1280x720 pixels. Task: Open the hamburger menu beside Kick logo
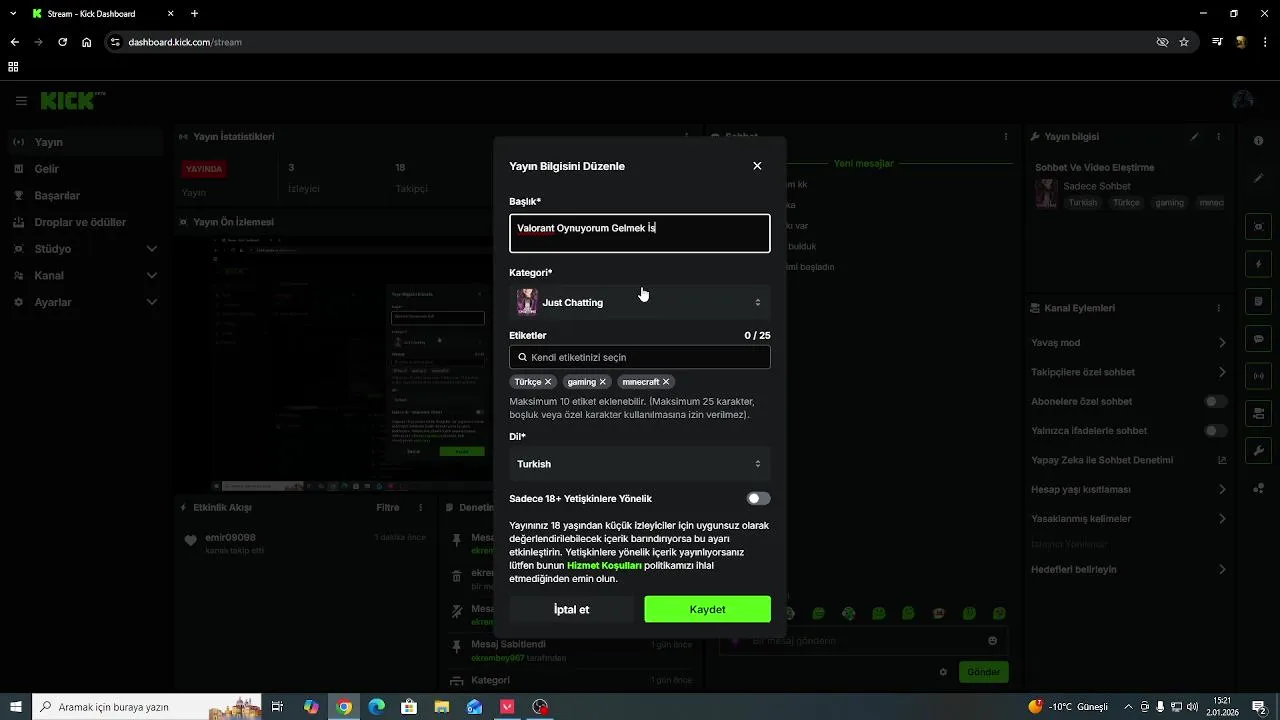pos(21,101)
